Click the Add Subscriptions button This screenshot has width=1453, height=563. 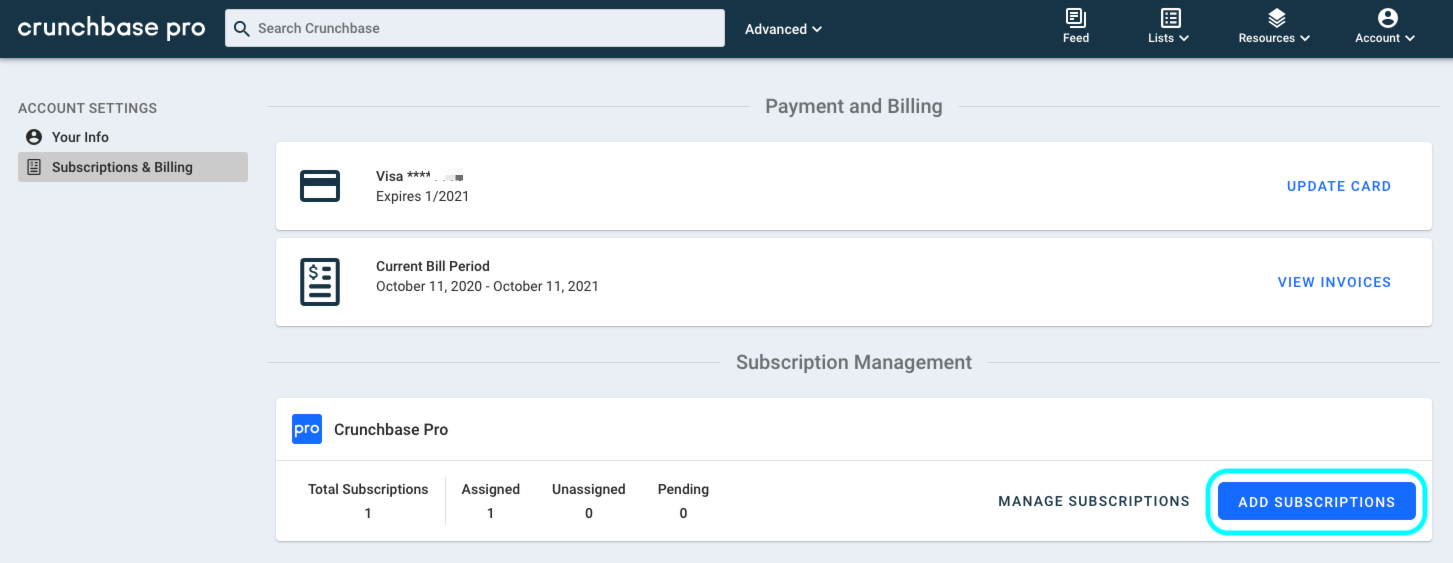pos(1316,502)
